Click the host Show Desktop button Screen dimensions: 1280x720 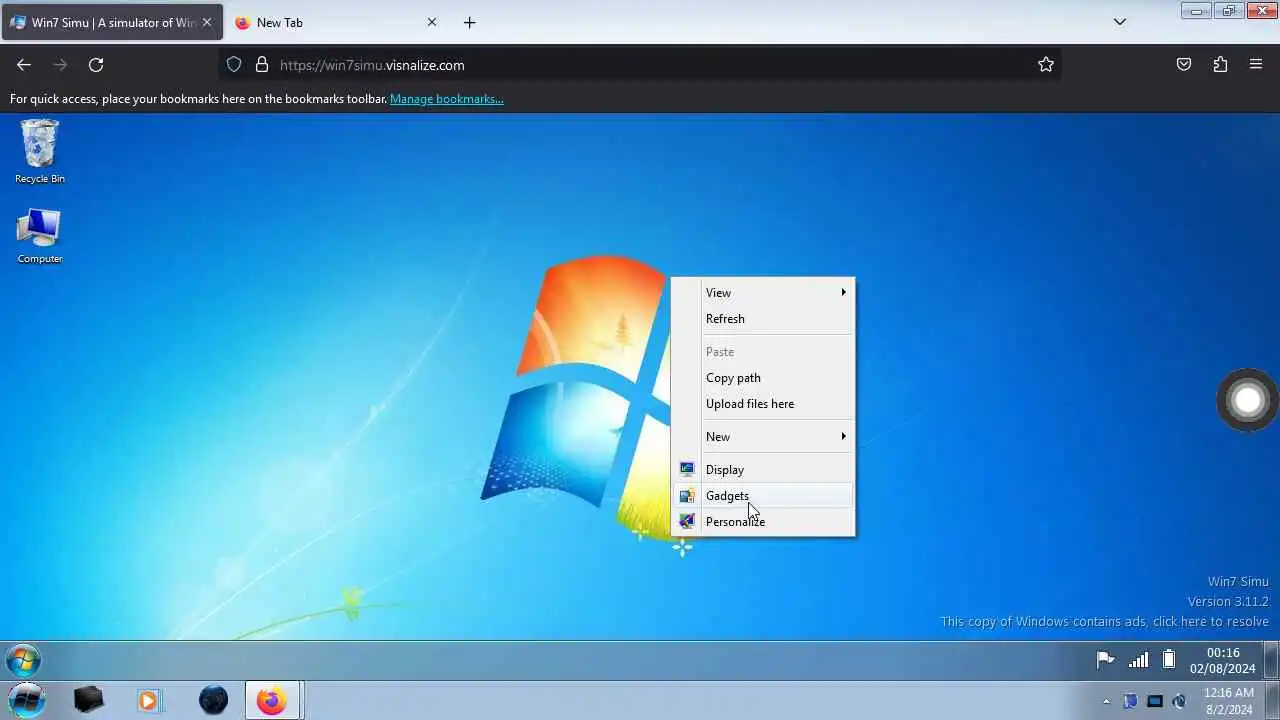(1274, 701)
